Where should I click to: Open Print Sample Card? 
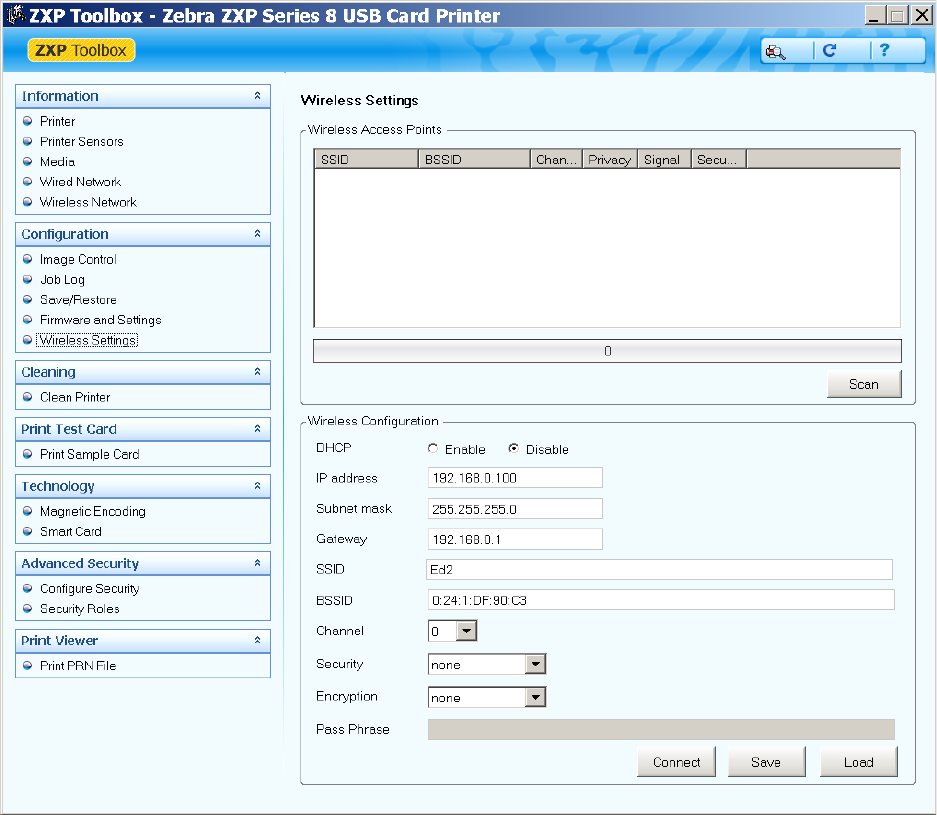89,454
